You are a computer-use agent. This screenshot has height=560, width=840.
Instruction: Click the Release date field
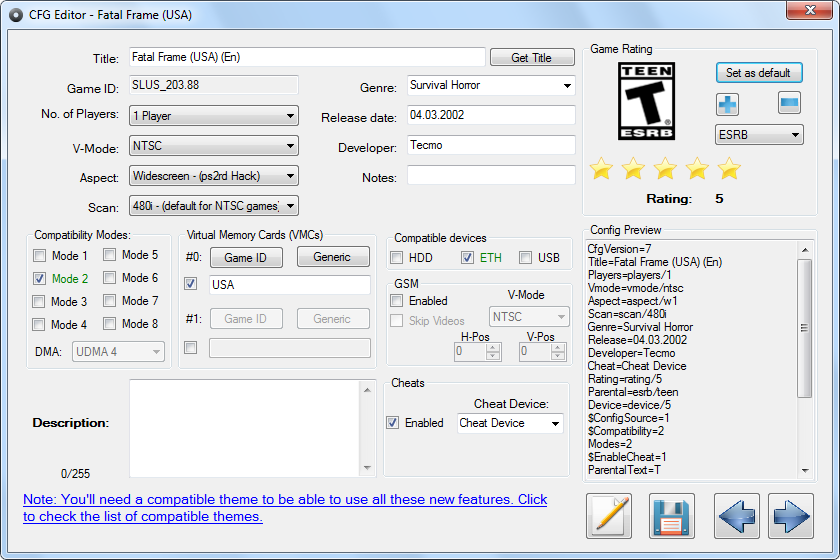[x=491, y=115]
